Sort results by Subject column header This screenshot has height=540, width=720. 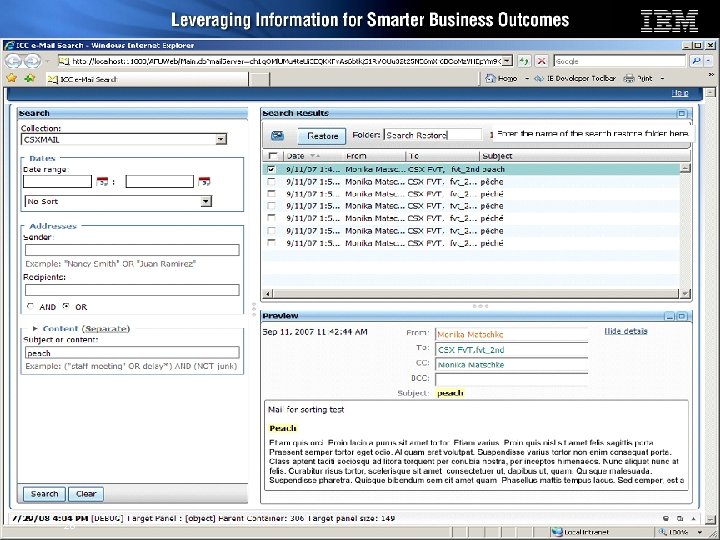point(497,156)
